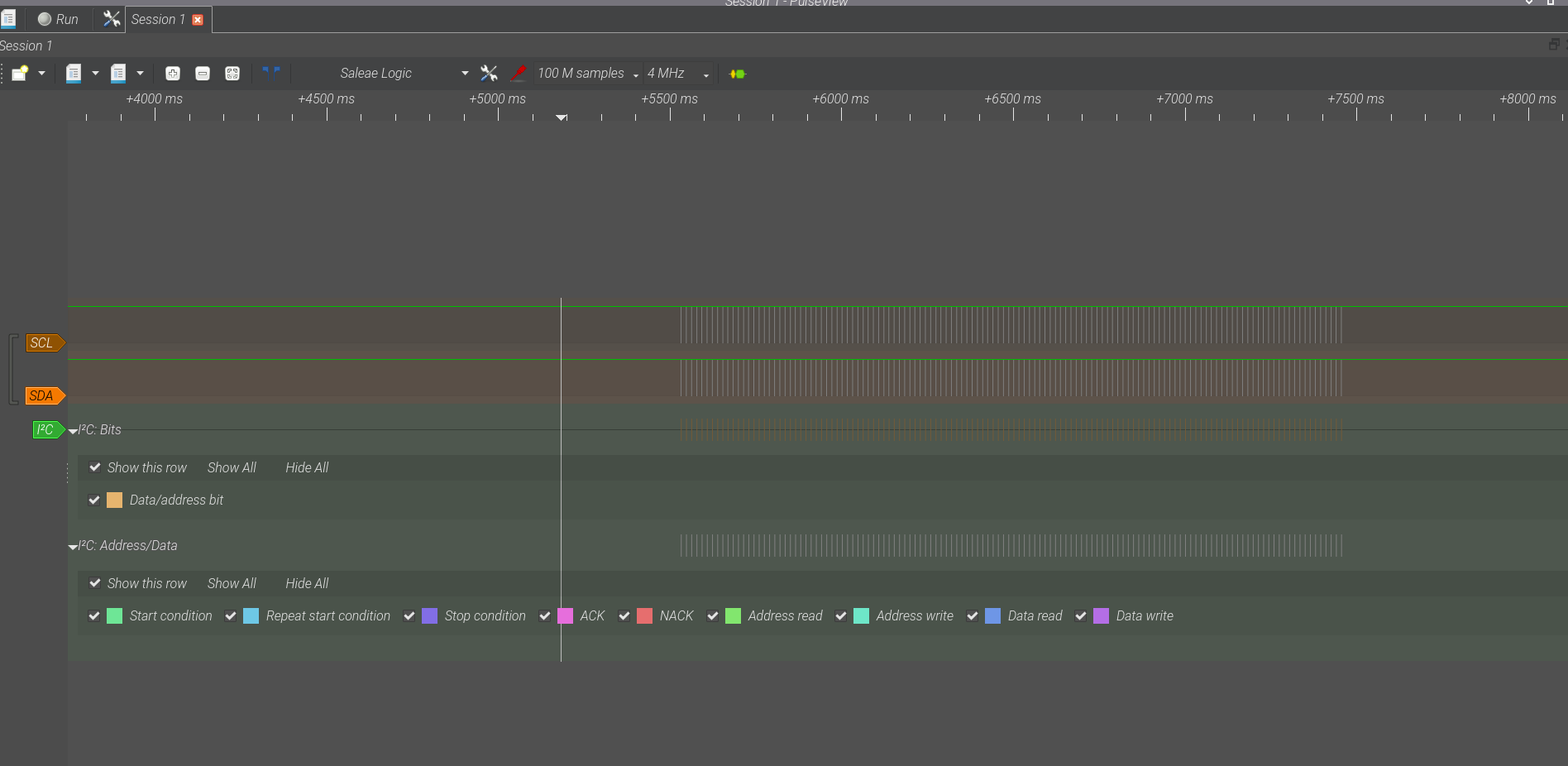Toggle the ACK annotation checkbox
The image size is (1568, 766).
(545, 615)
